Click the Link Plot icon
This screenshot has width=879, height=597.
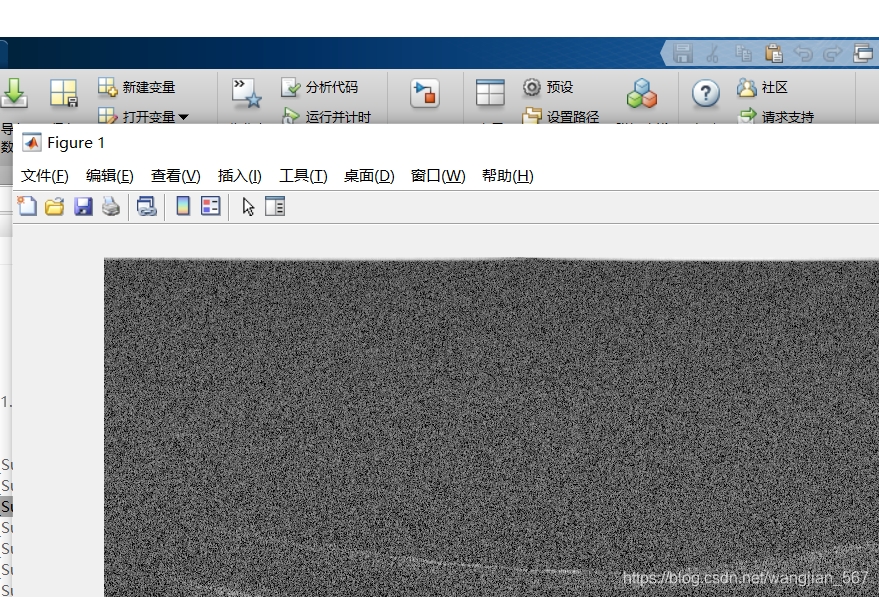pyautogui.click(x=146, y=206)
